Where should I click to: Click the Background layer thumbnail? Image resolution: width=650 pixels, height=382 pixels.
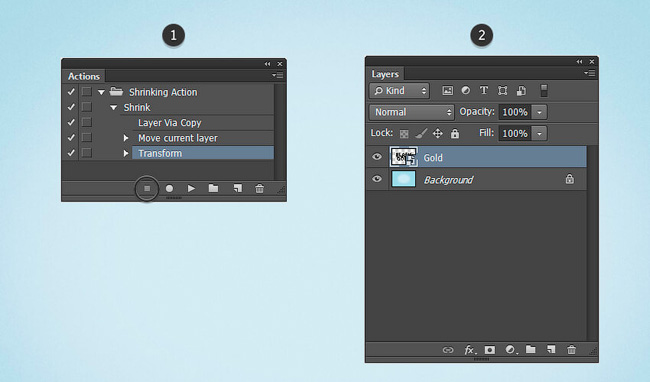(403, 179)
